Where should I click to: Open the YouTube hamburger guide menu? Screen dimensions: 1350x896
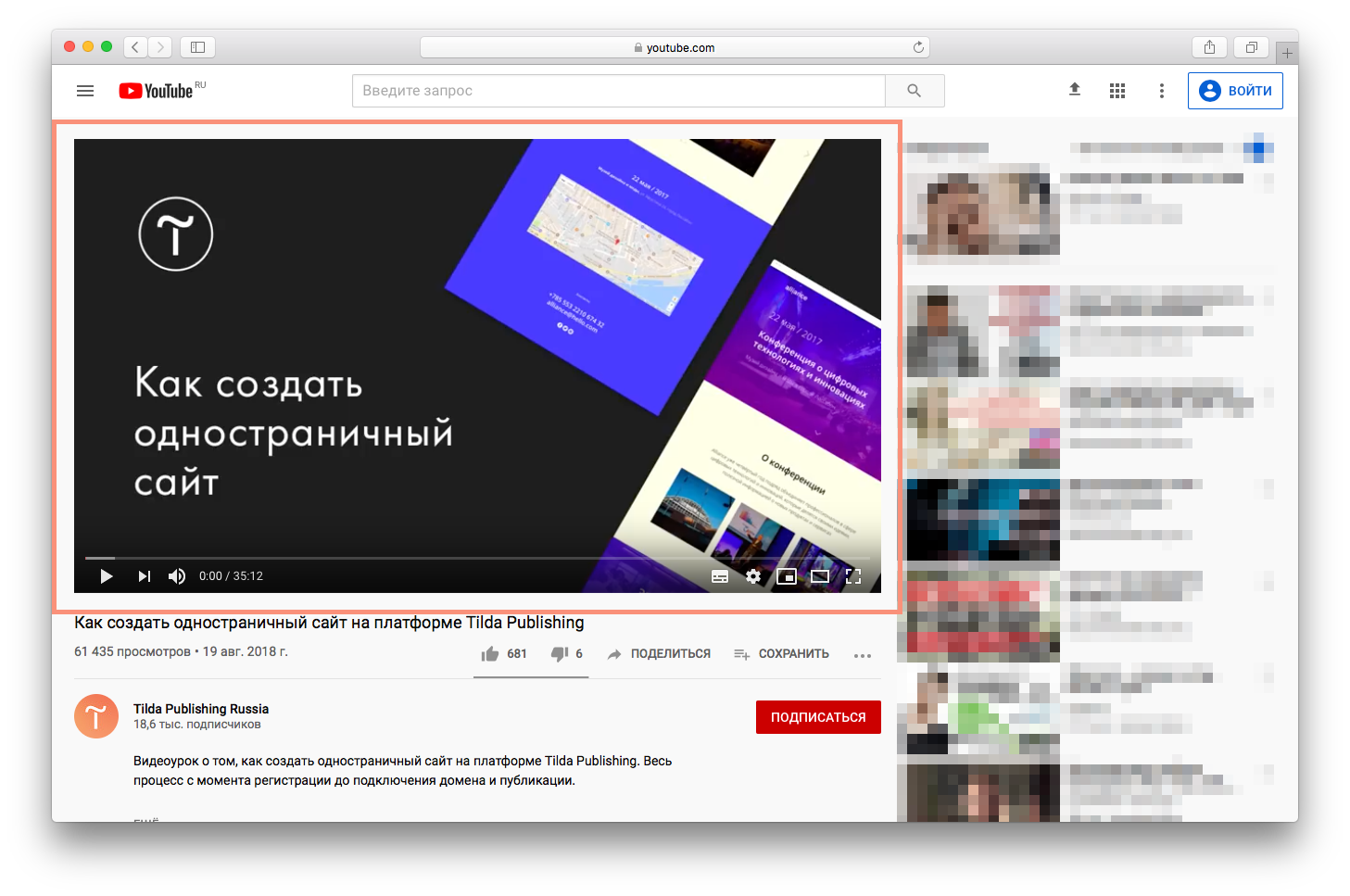[85, 91]
